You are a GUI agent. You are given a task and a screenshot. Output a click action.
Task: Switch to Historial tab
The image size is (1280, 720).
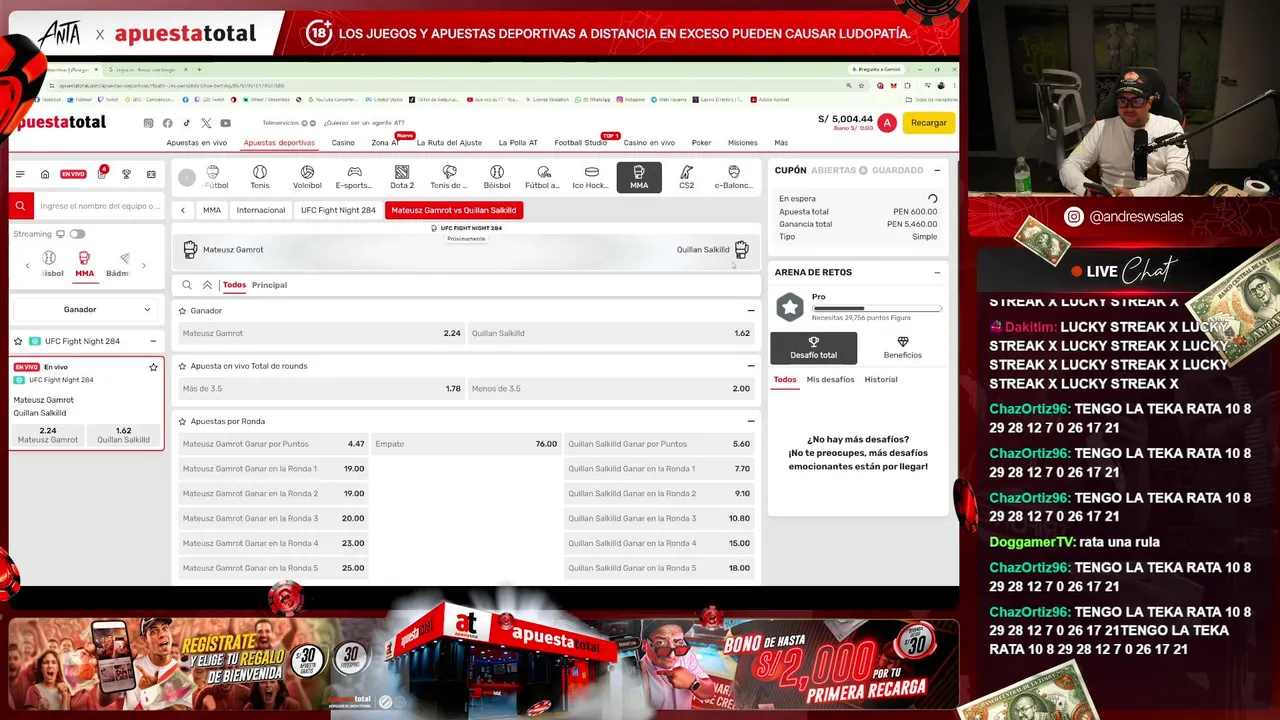[881, 380]
